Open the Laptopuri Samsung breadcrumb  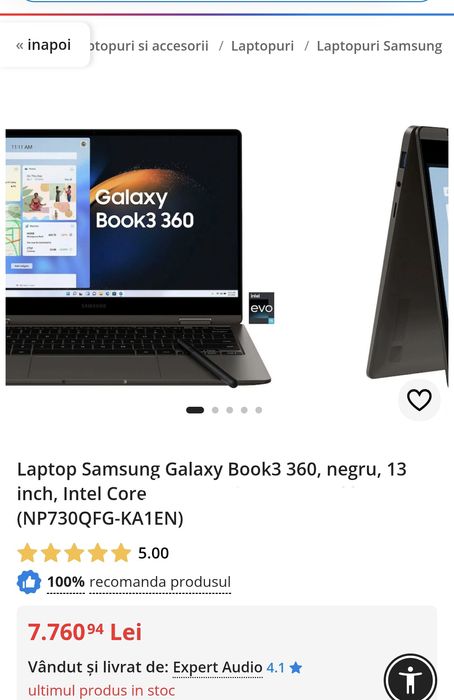[379, 46]
